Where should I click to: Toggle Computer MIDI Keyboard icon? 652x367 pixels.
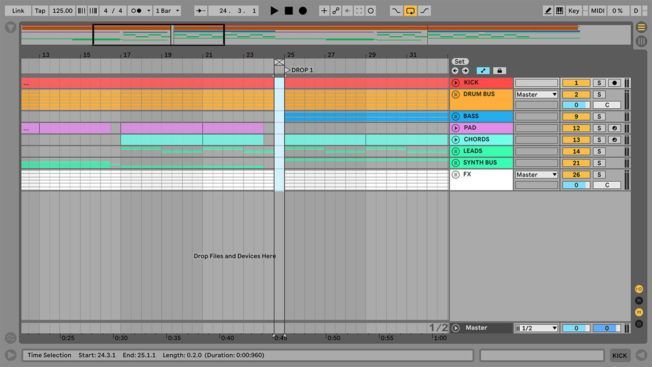tap(560, 11)
